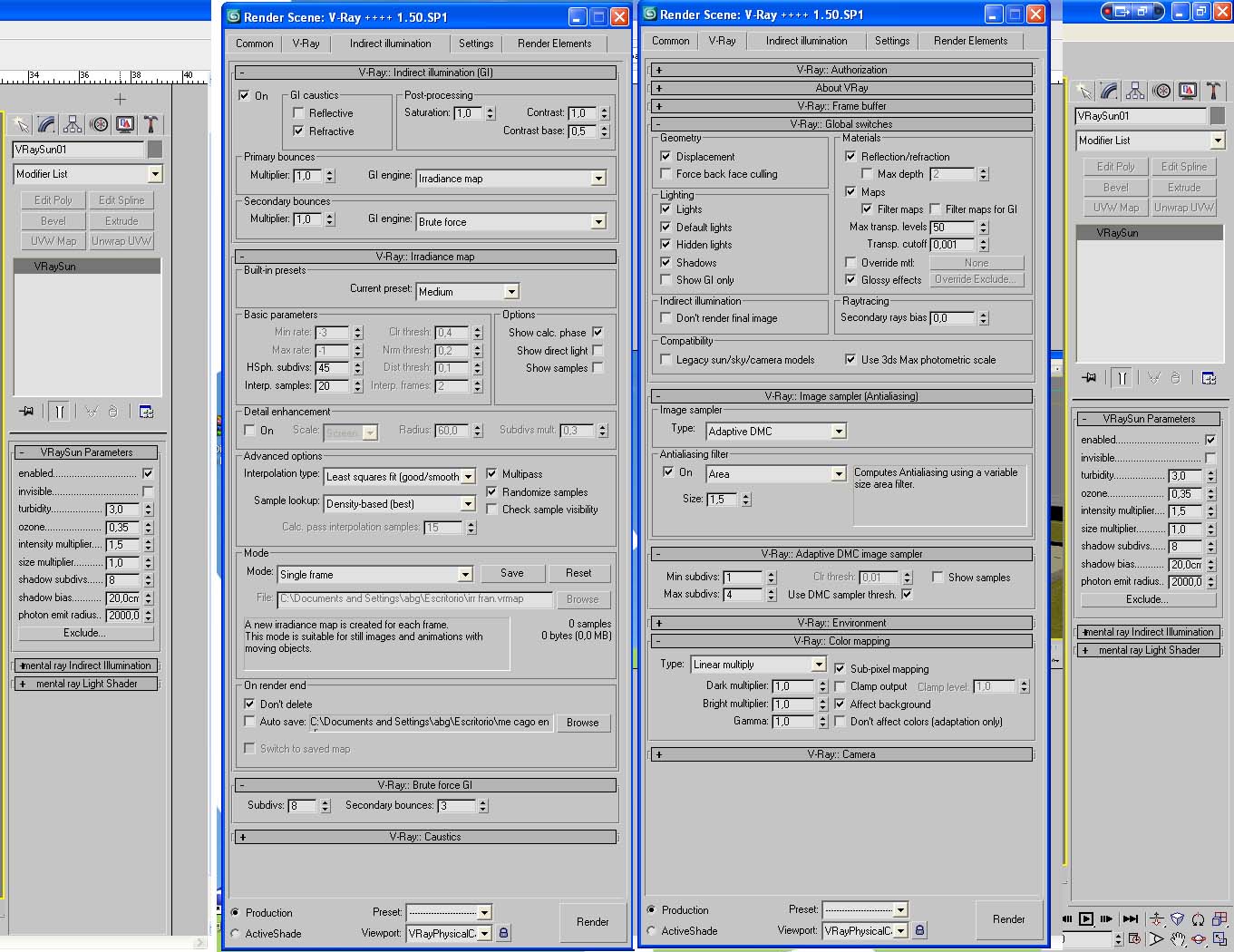Enable Clamp output in Color mapping

pos(840,686)
